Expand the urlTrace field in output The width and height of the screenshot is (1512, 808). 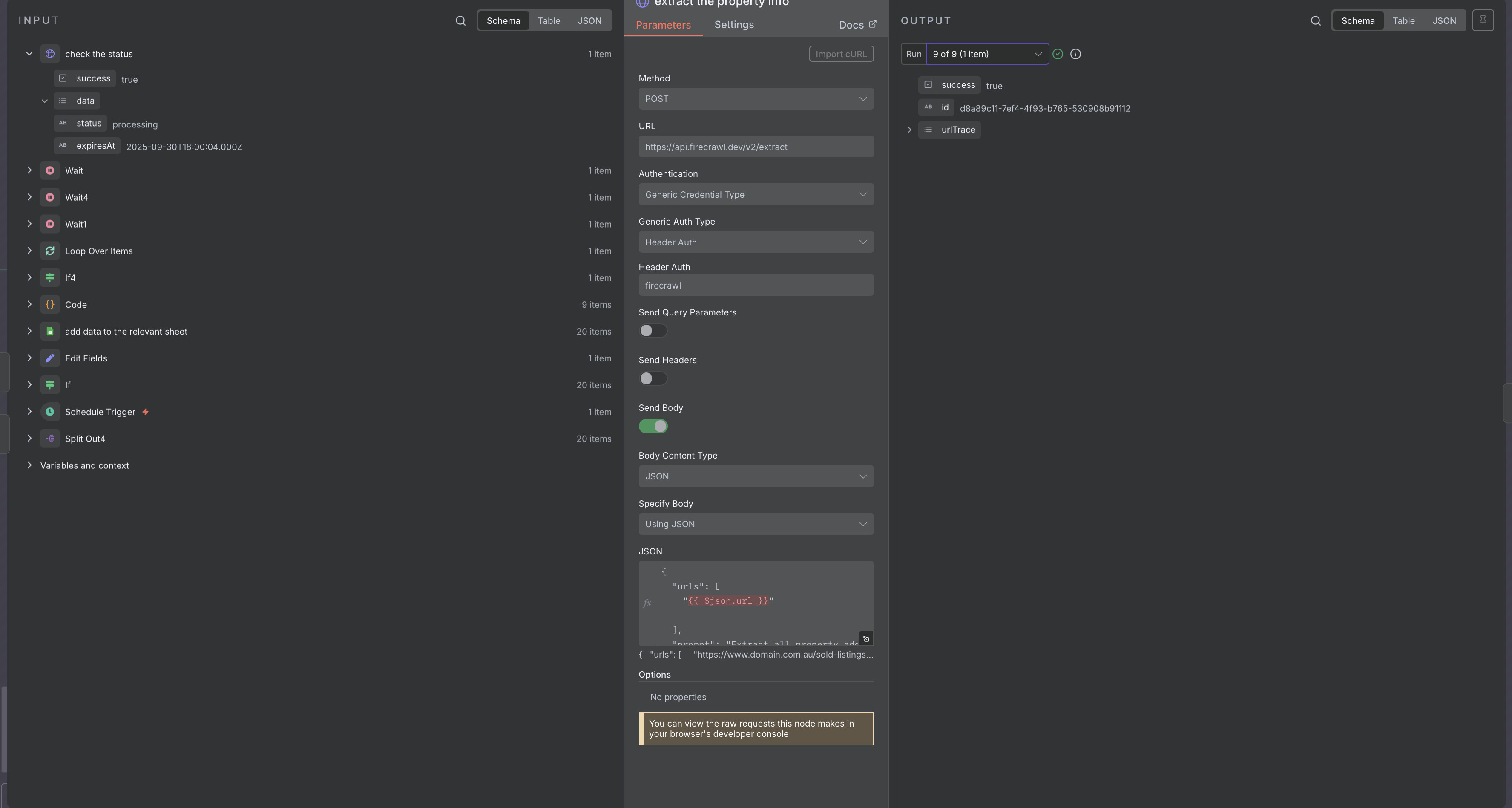click(909, 130)
